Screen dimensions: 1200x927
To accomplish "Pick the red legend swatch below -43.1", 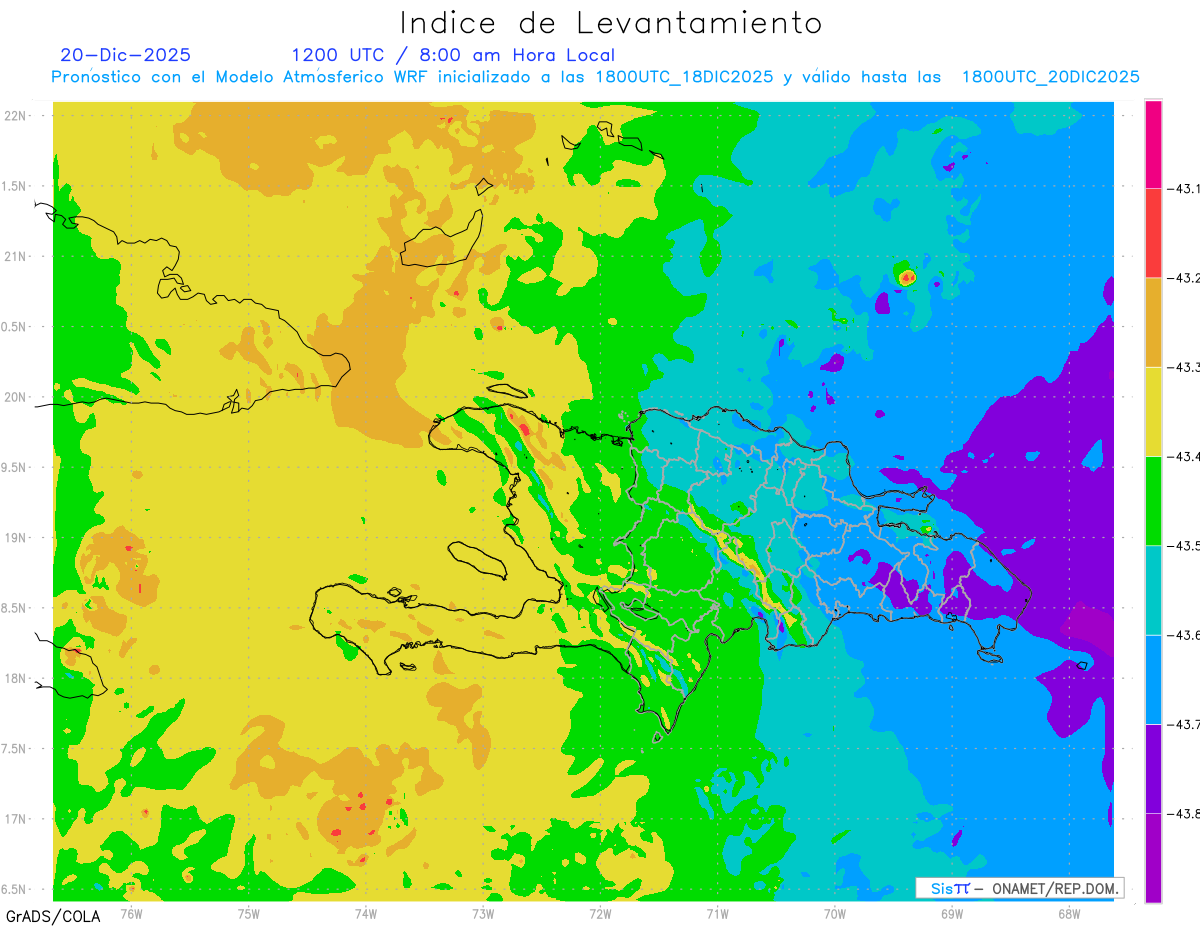I will [1153, 233].
